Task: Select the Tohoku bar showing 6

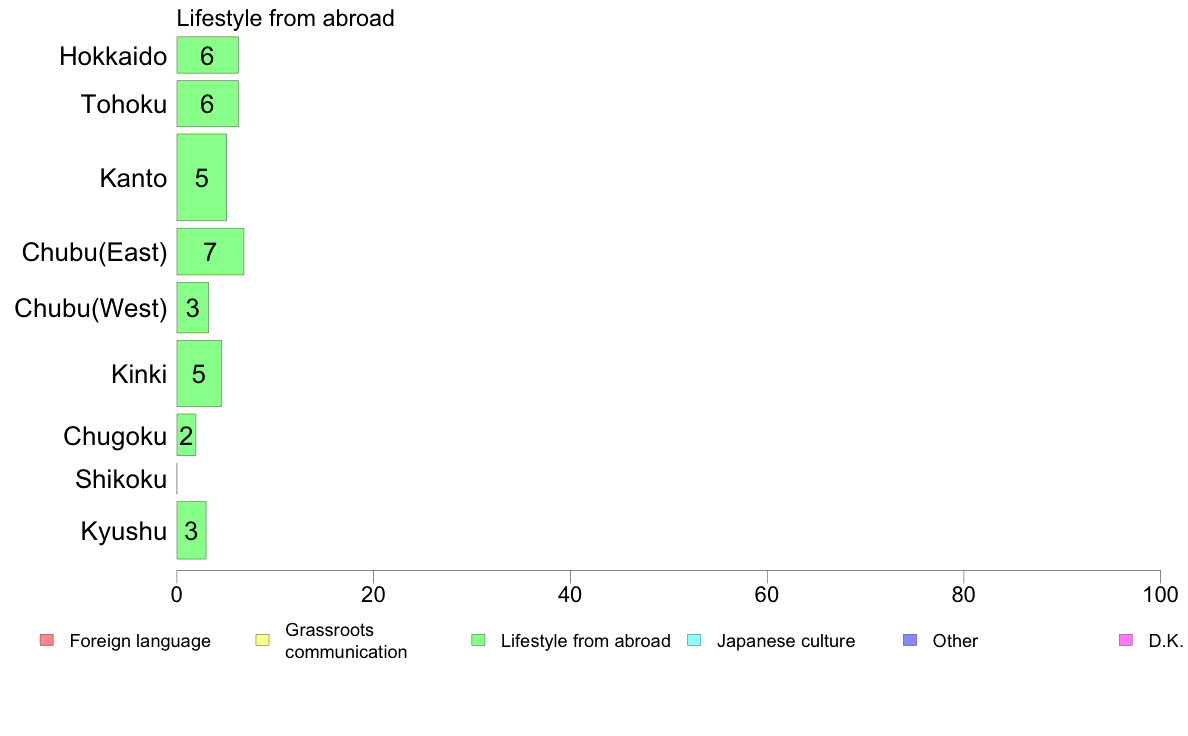Action: 208,104
